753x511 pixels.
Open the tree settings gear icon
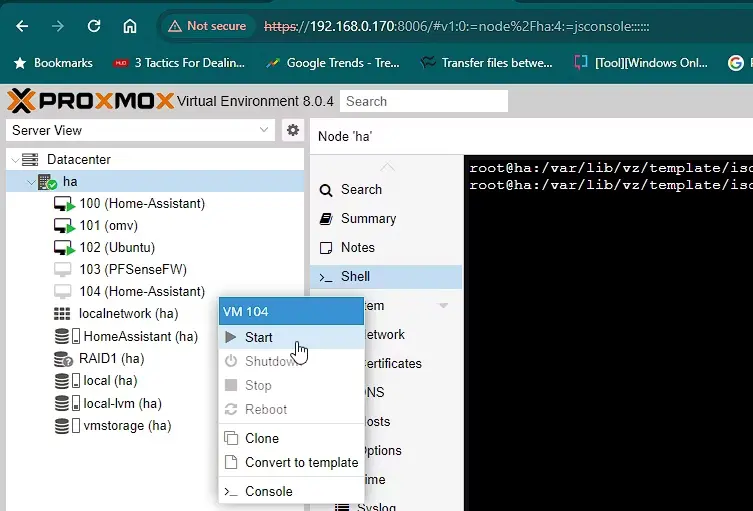[x=293, y=130]
